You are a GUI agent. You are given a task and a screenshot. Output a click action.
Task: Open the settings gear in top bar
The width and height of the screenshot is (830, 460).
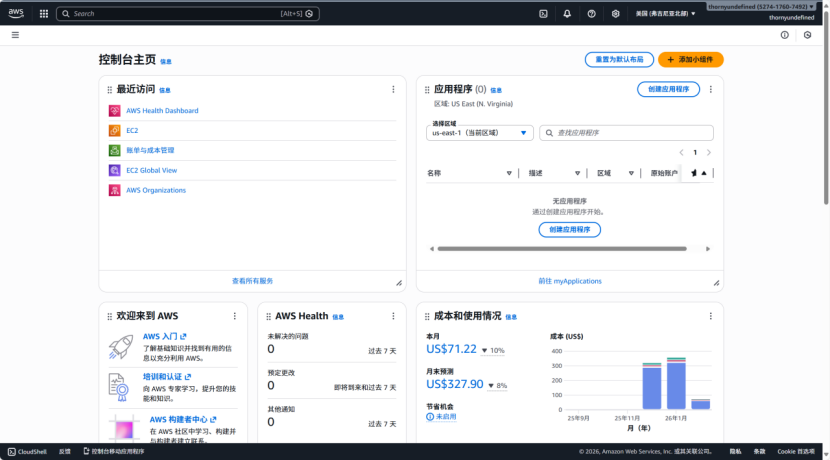point(615,14)
